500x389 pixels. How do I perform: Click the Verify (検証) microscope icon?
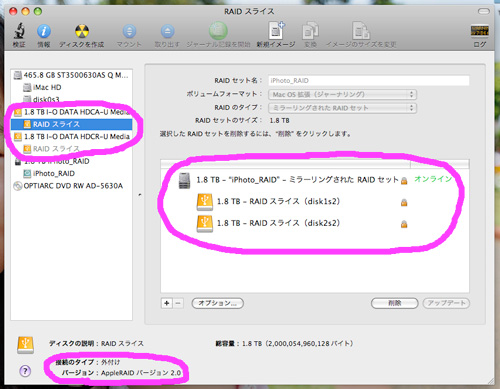pos(19,31)
